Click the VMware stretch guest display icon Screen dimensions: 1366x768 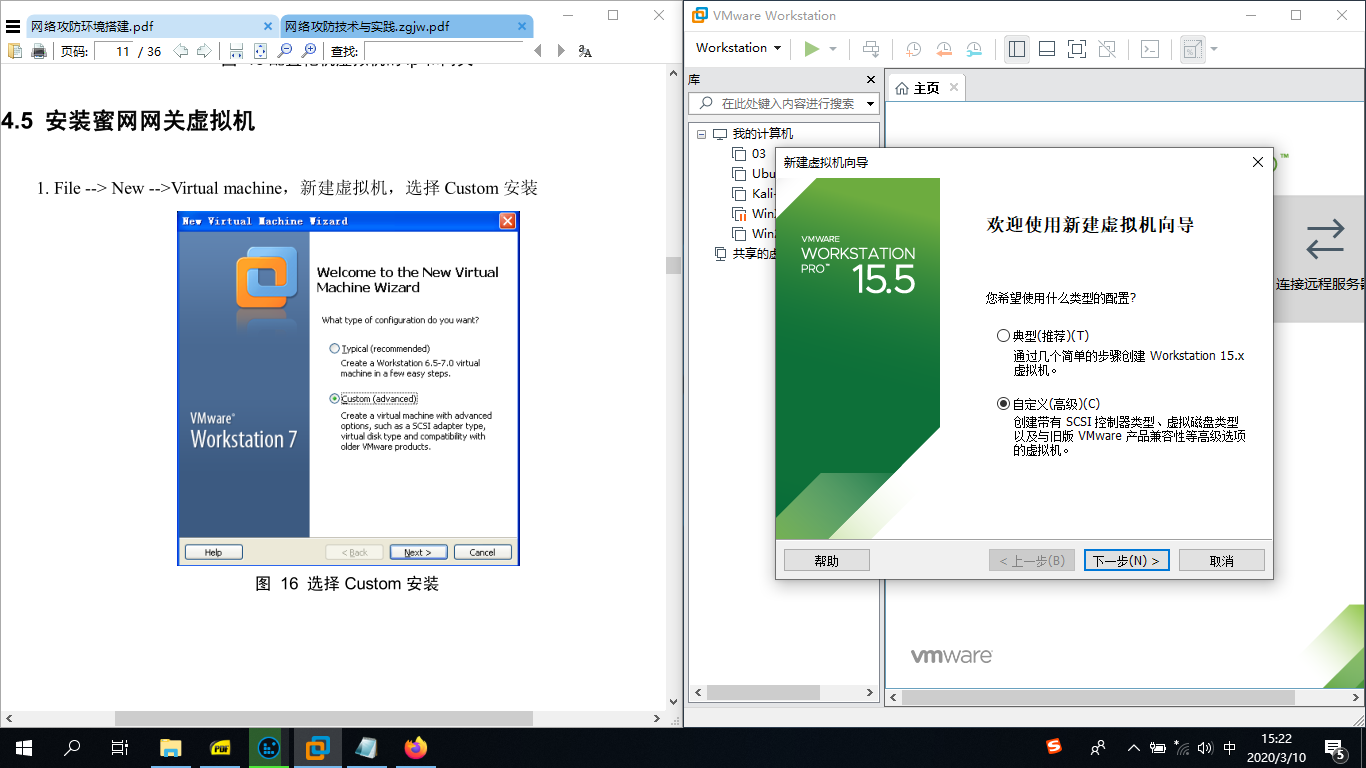[1192, 48]
